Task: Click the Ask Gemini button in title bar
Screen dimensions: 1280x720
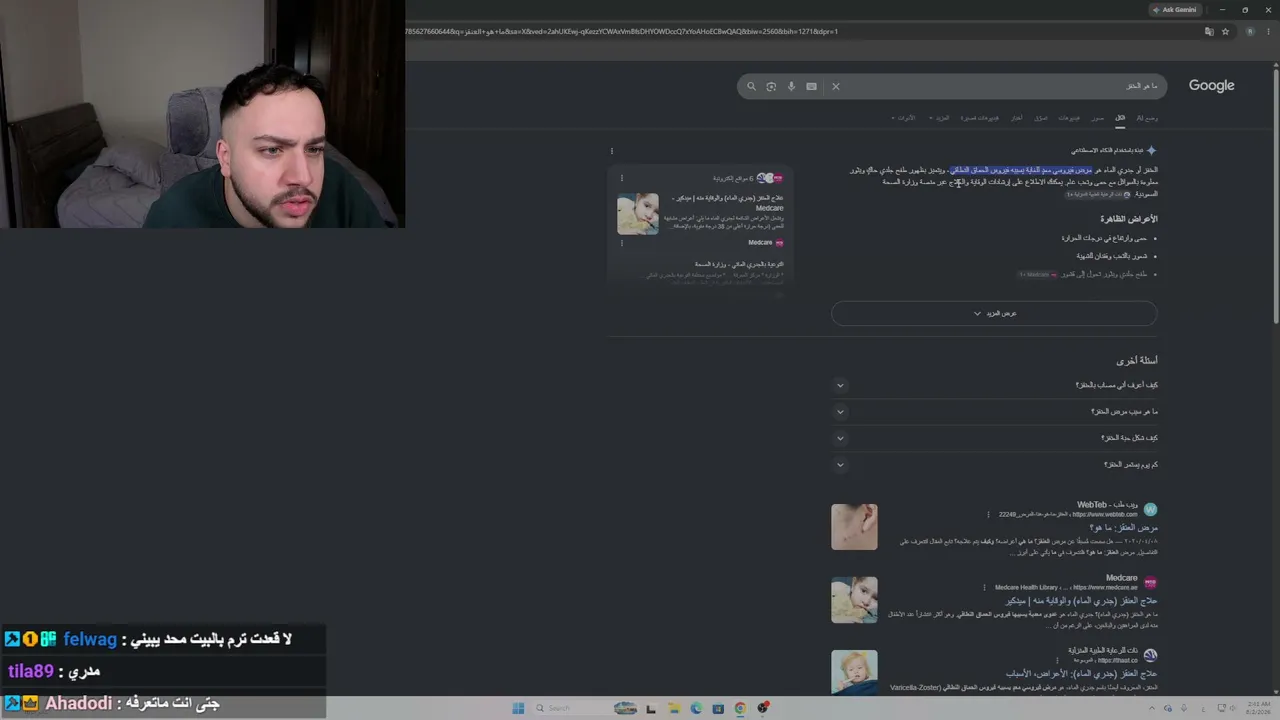Action: pos(1175,10)
